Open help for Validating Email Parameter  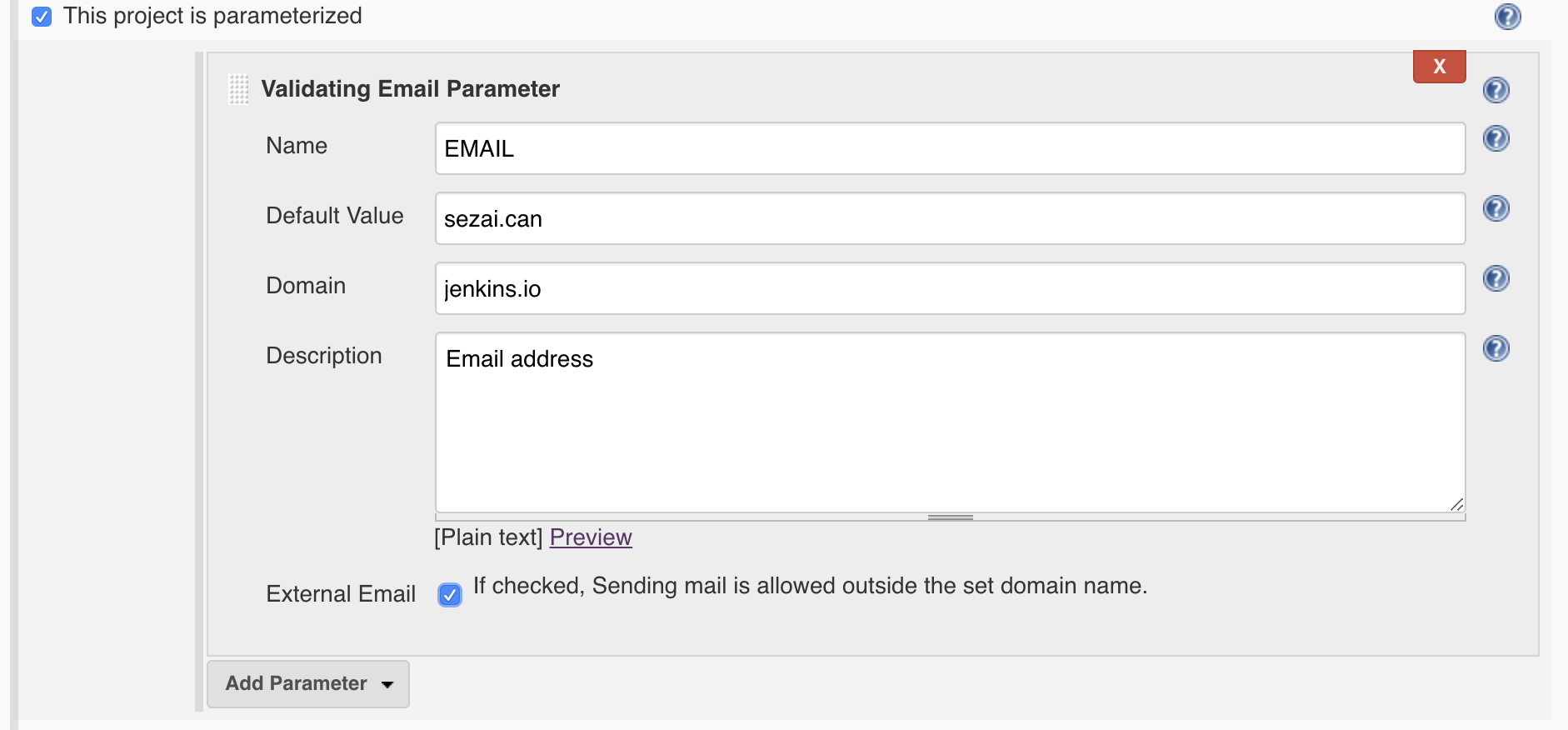pyautogui.click(x=1496, y=90)
